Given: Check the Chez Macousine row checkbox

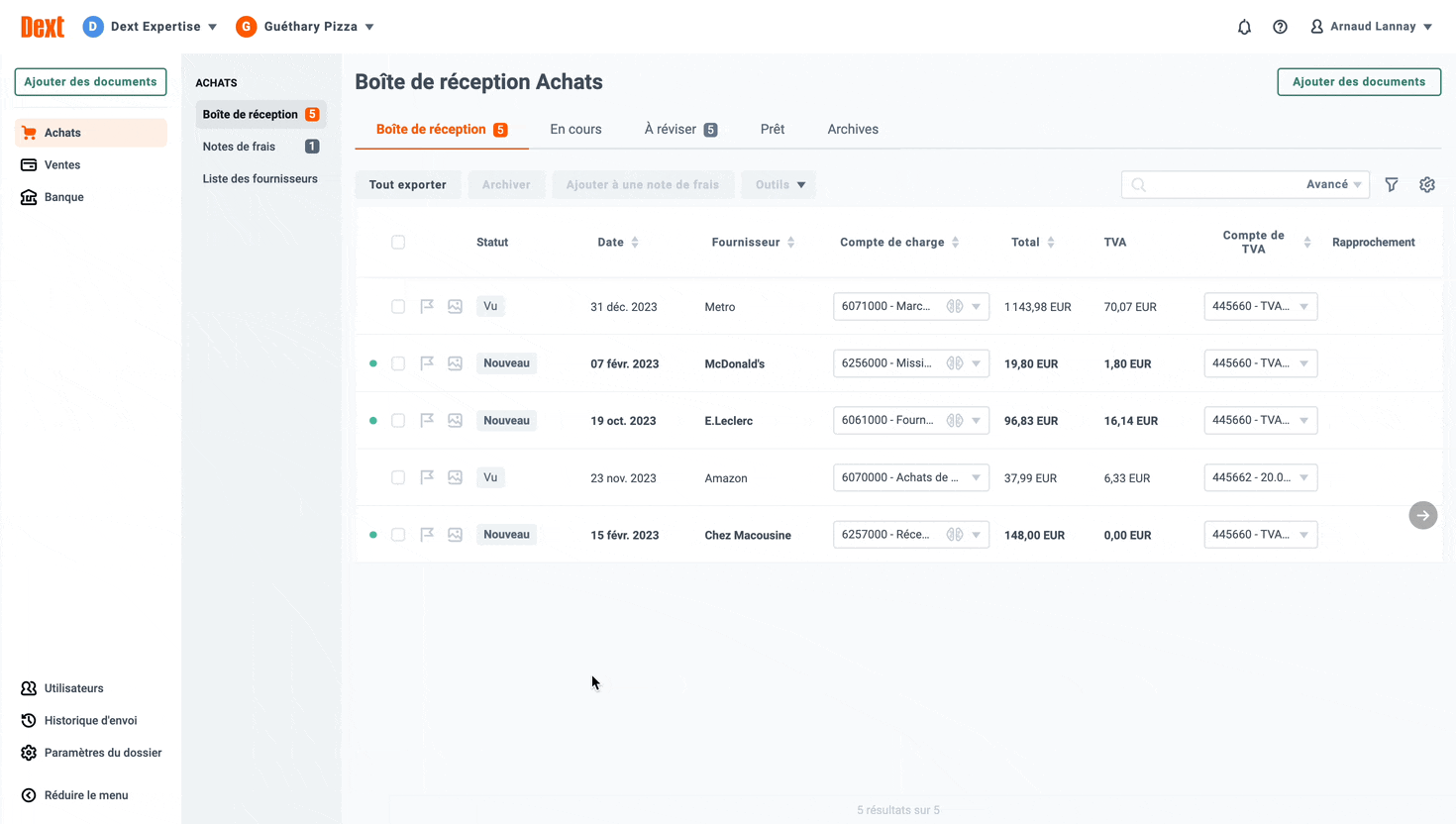Looking at the screenshot, I should click(398, 535).
